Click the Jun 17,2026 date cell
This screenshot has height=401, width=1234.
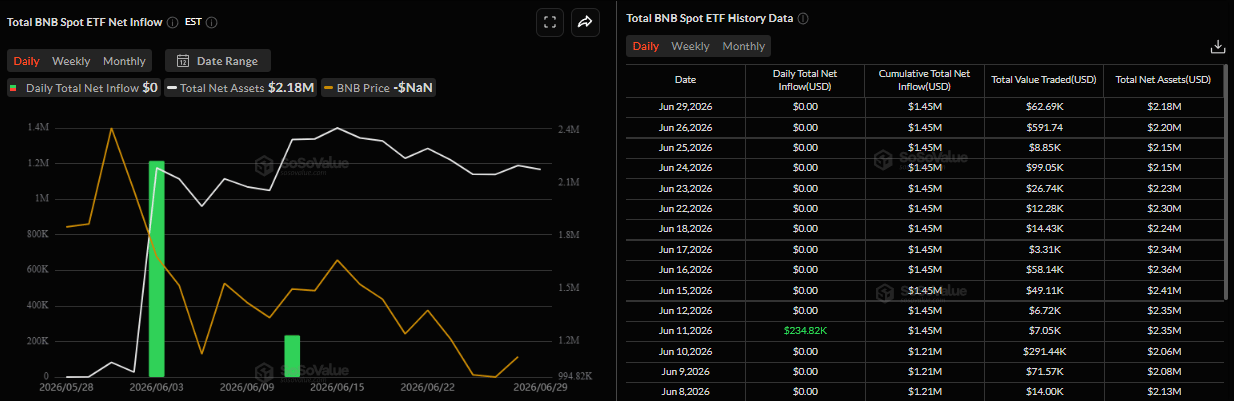coord(685,249)
